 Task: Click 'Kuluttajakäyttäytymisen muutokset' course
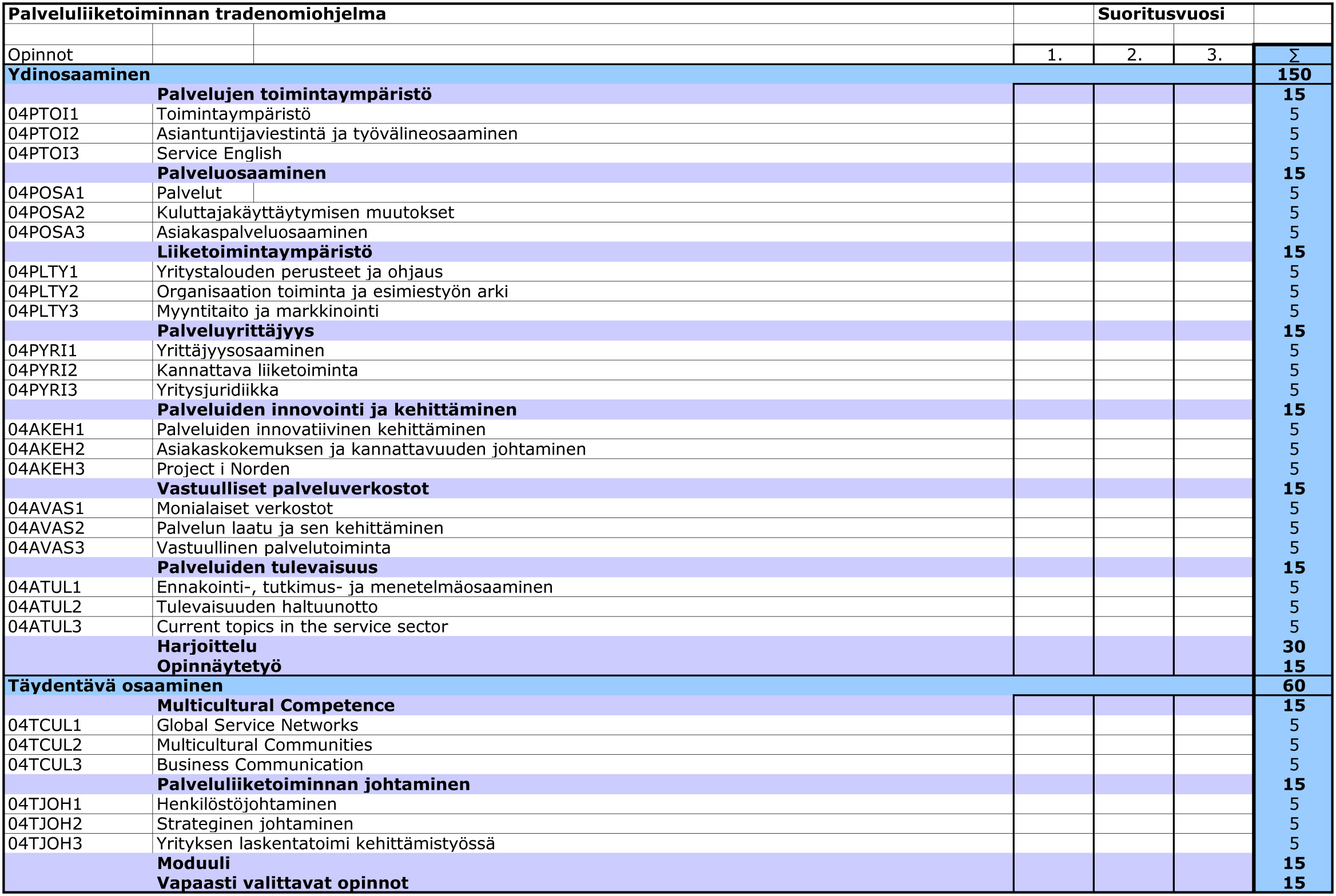pos(305,213)
